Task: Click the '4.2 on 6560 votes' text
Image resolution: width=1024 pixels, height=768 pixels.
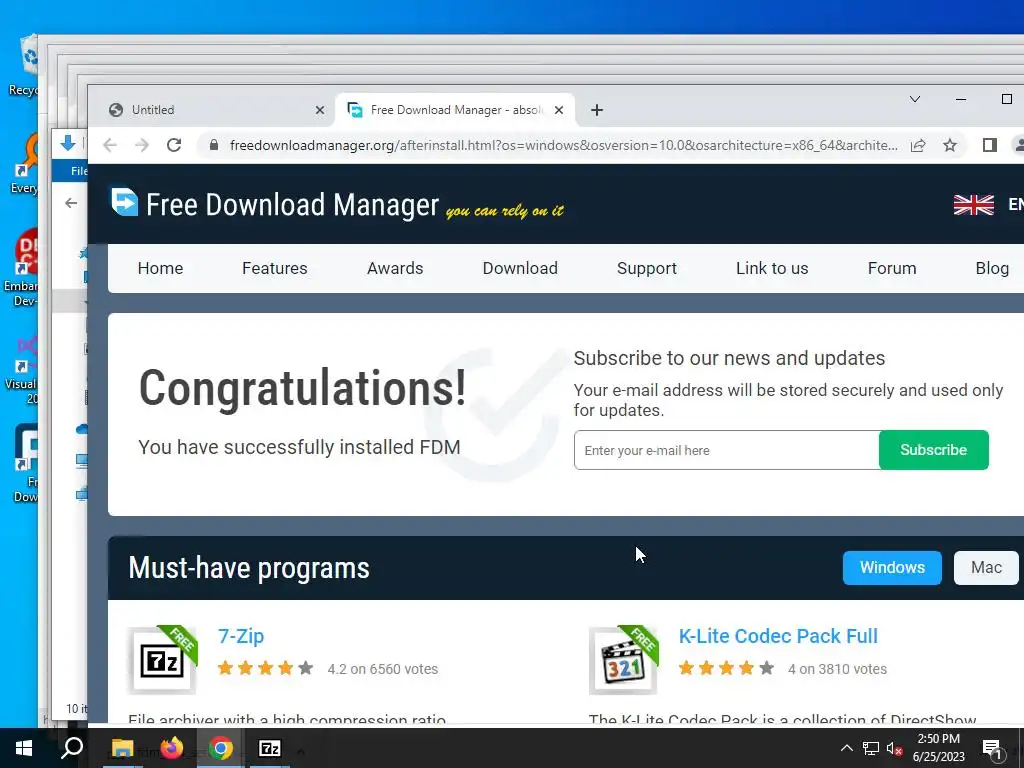Action: 383,669
